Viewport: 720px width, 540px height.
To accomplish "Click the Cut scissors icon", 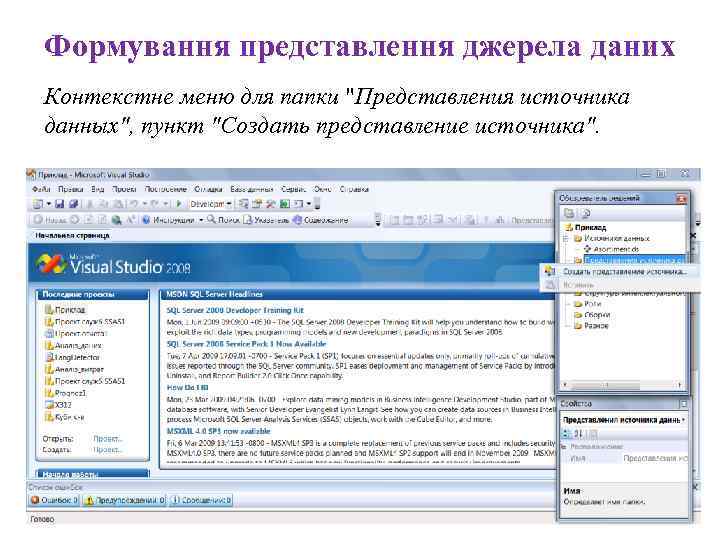I will pyautogui.click(x=90, y=204).
